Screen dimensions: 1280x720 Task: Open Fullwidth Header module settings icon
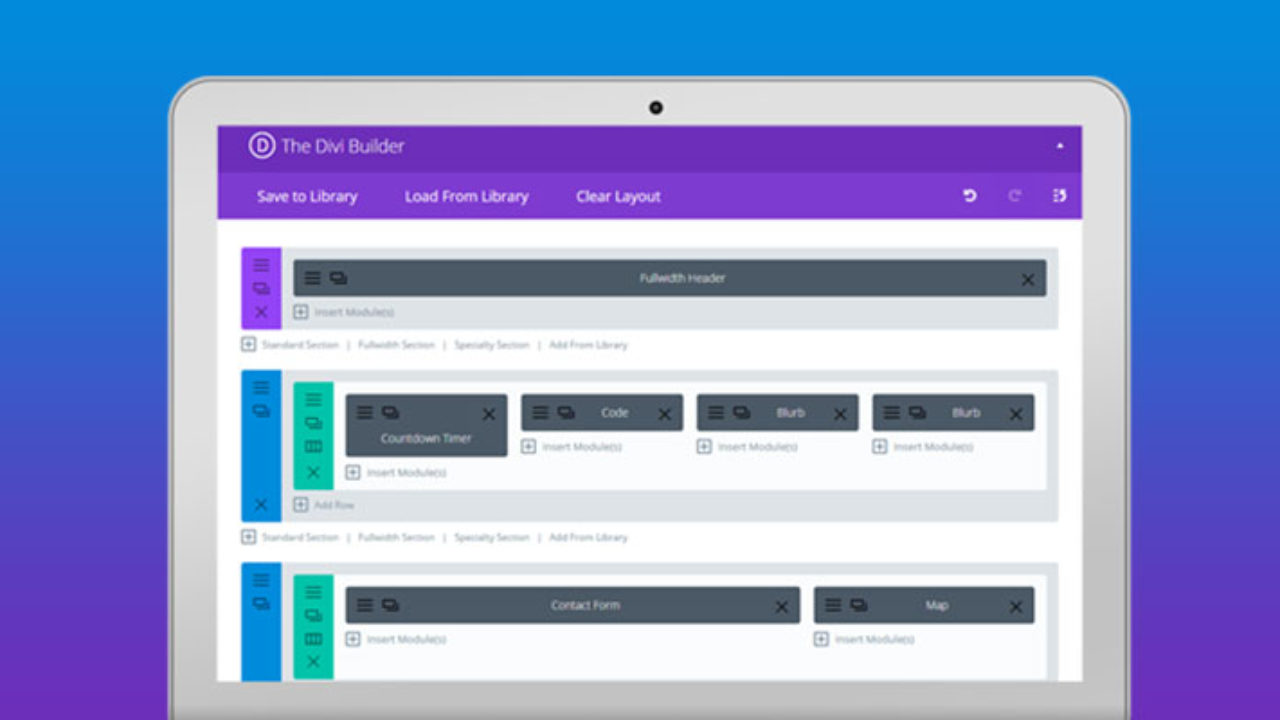pyautogui.click(x=313, y=278)
